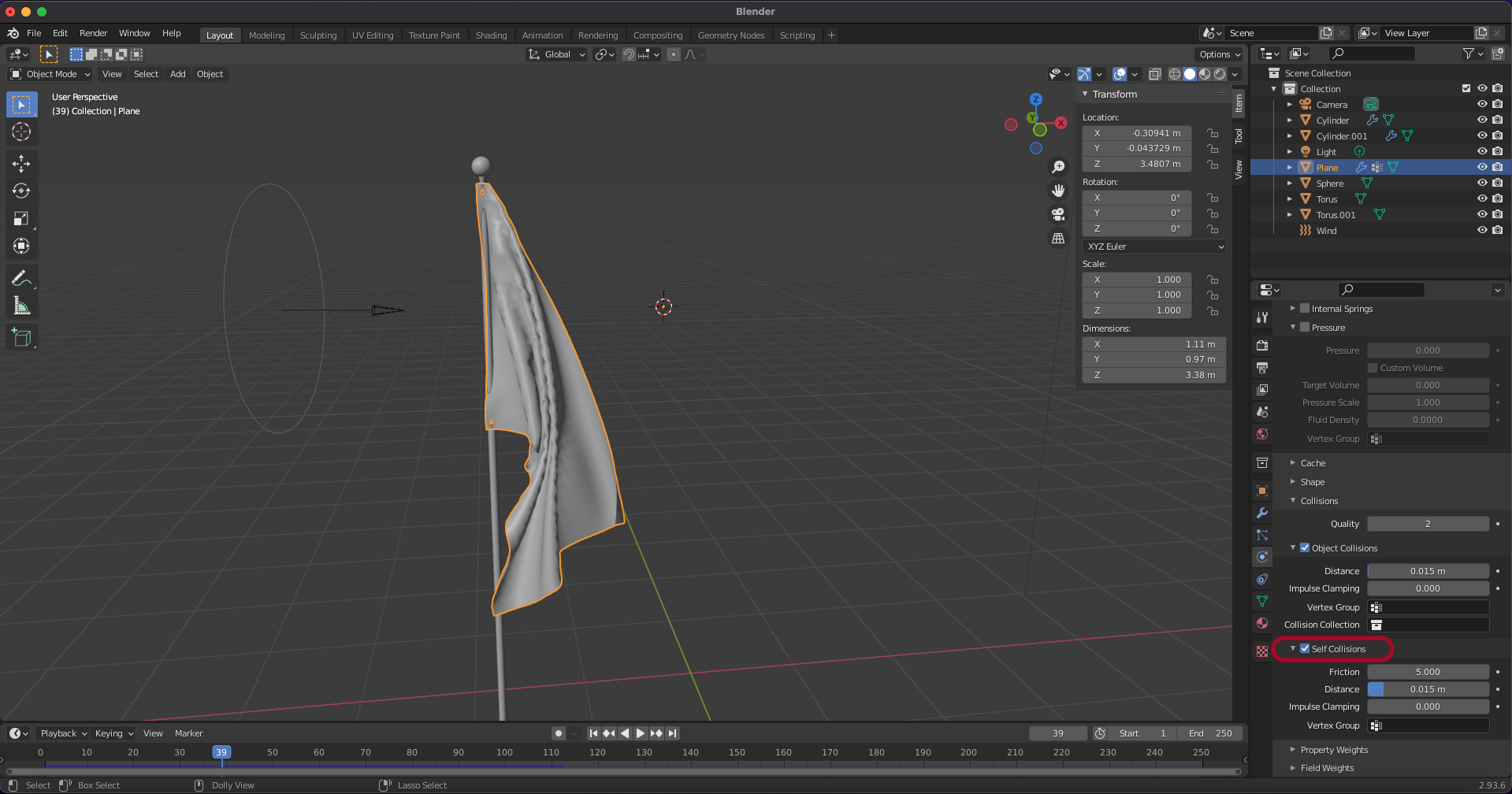
Task: Open the Render menu
Action: pyautogui.click(x=93, y=33)
